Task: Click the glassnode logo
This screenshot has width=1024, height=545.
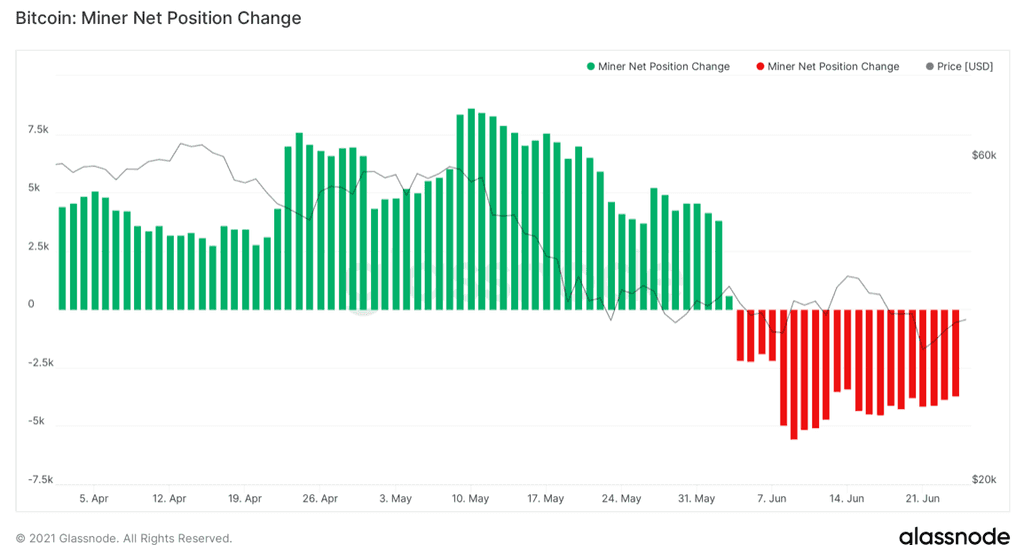Action: click(954, 536)
